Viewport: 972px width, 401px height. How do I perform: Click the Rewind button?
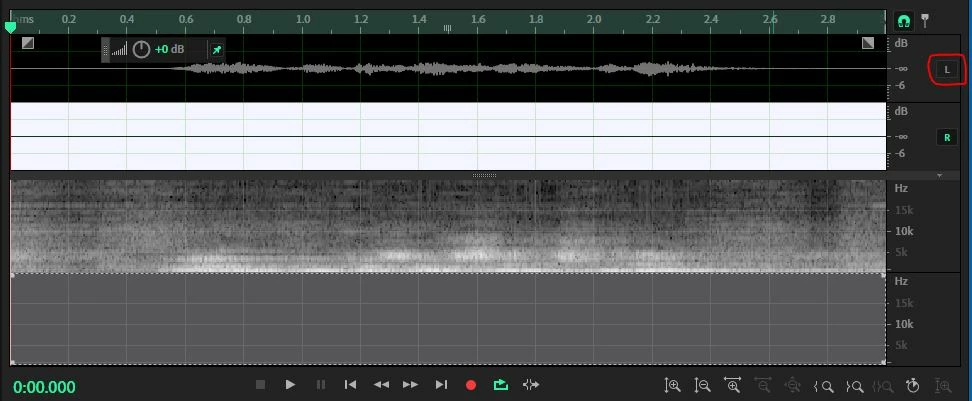click(x=381, y=385)
